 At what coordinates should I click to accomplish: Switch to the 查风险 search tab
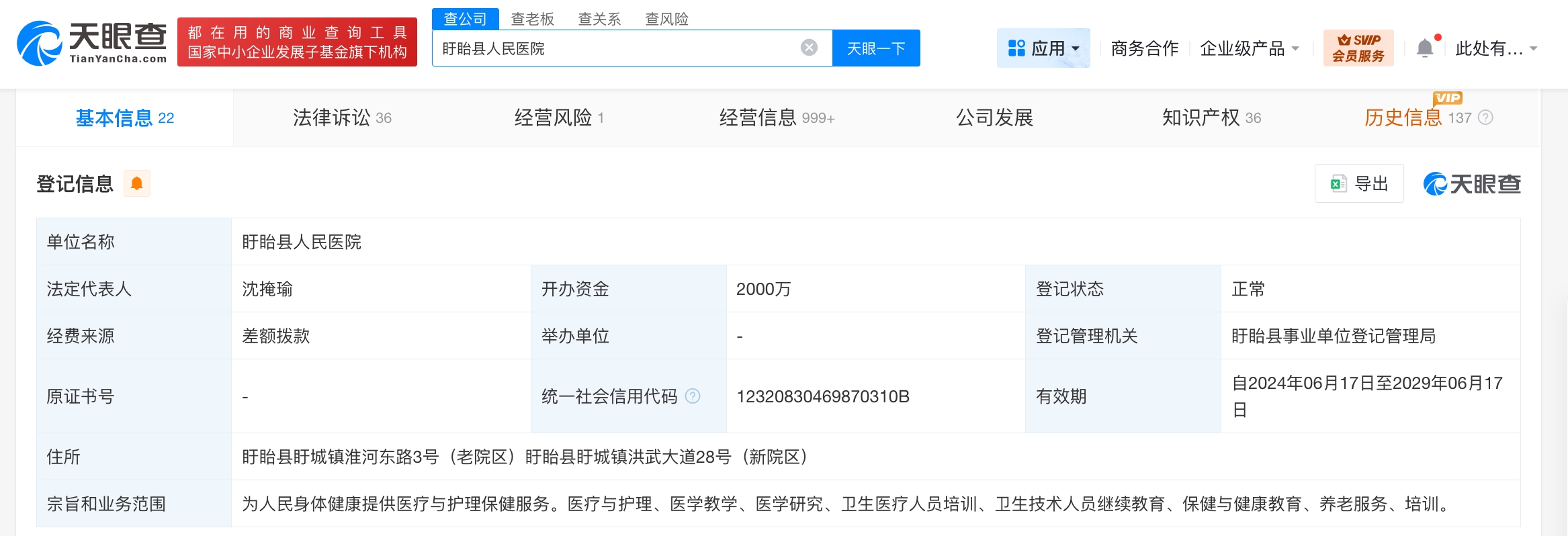666,19
